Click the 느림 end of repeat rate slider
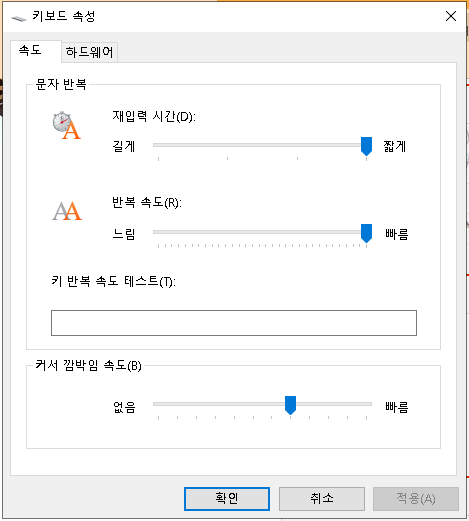Image resolution: width=469 pixels, height=521 pixels. [x=124, y=234]
